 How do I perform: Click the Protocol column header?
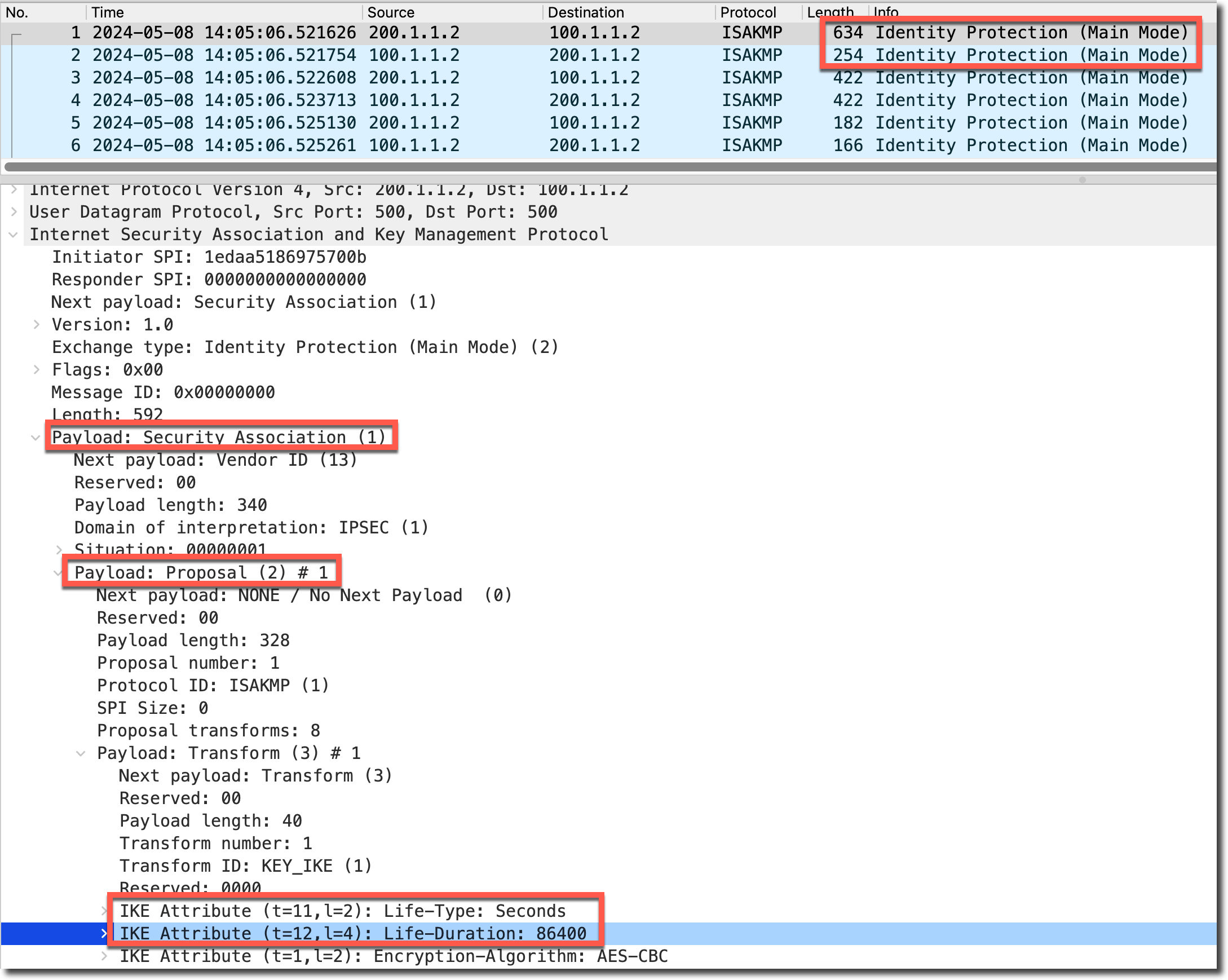click(747, 12)
